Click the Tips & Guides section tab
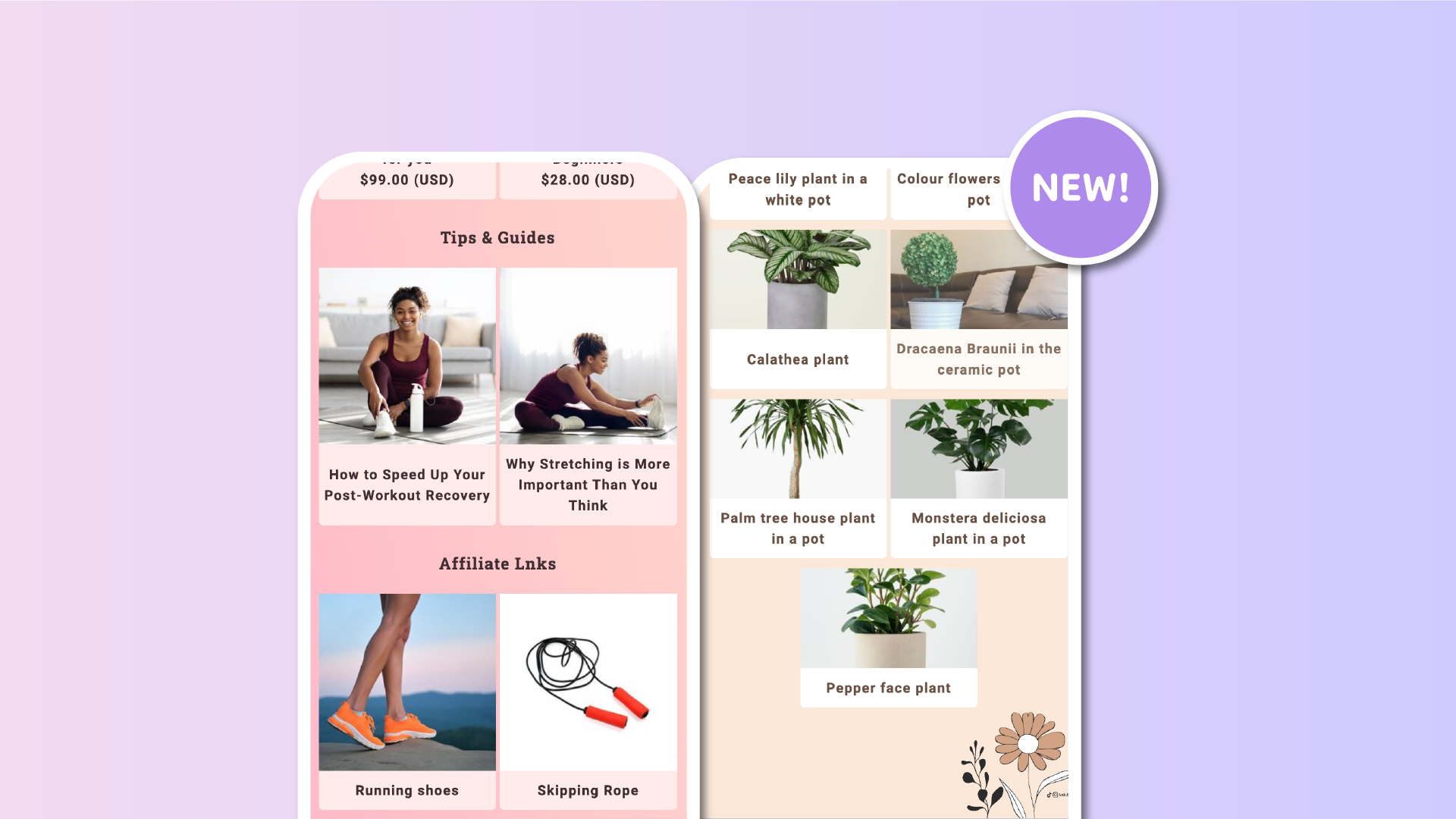This screenshot has width=1456, height=819. point(497,237)
